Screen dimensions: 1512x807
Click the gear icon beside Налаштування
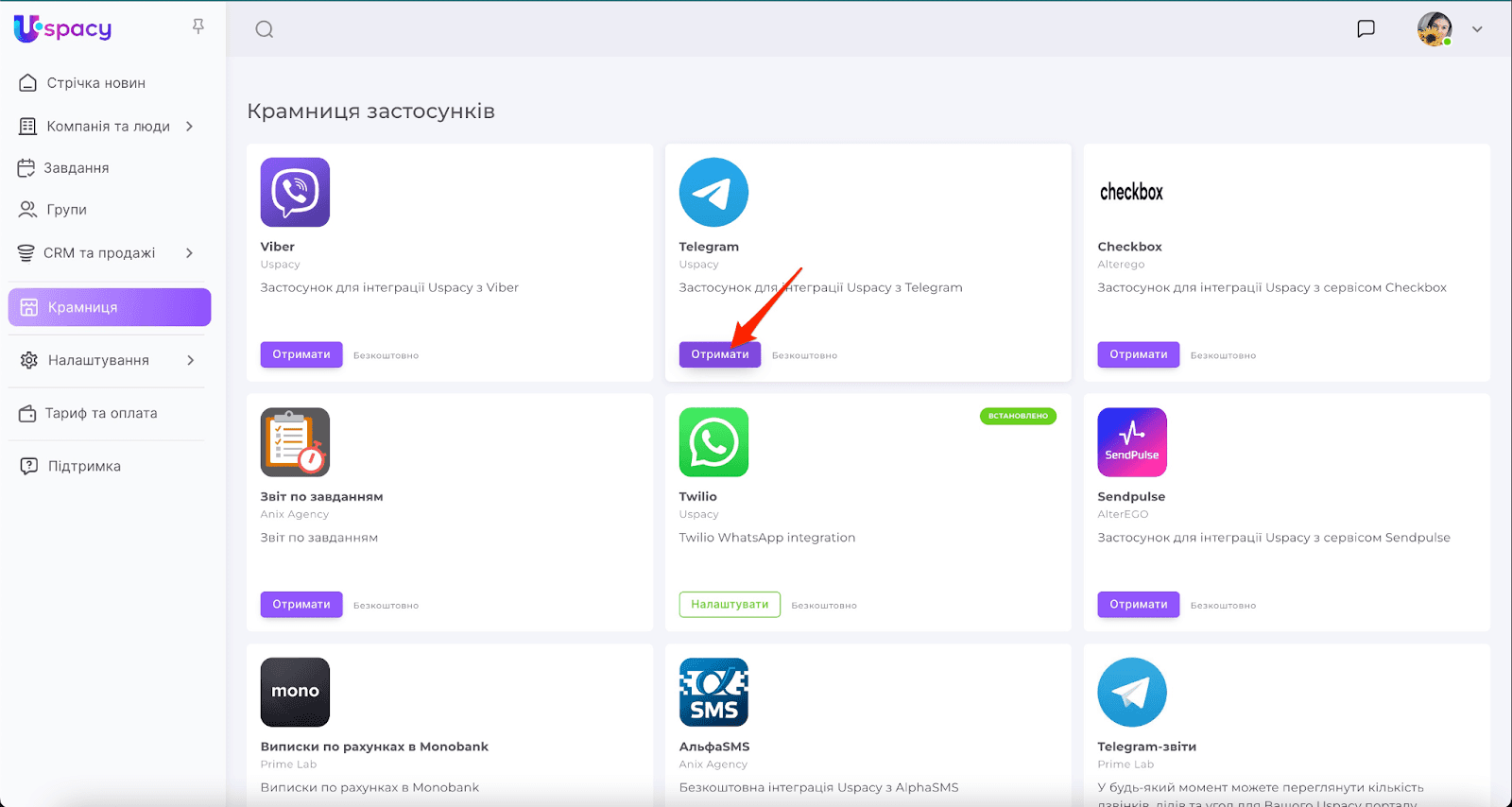click(x=29, y=360)
